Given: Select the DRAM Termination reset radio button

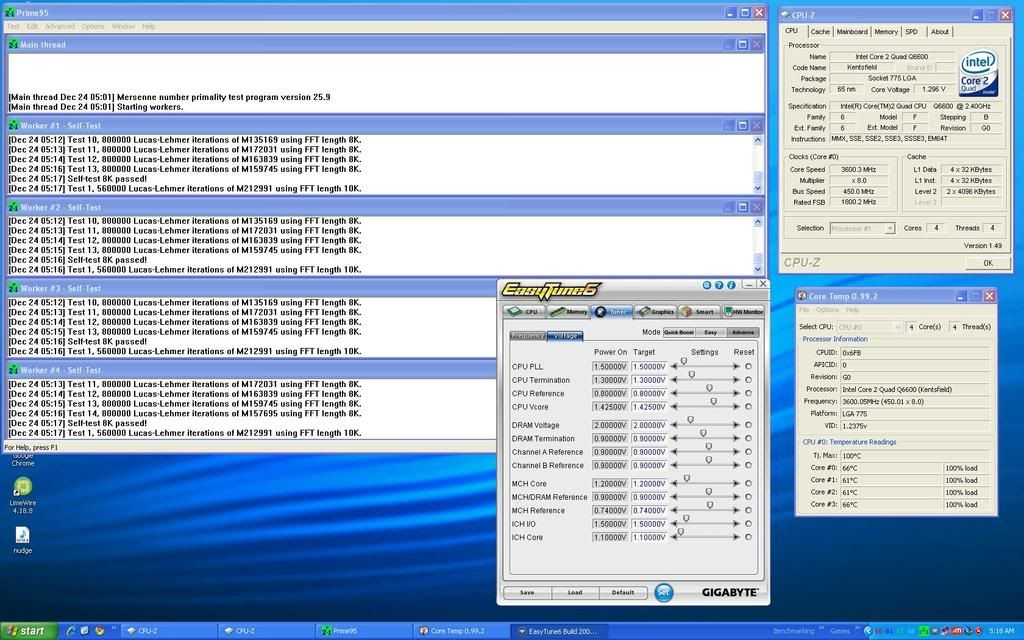Looking at the screenshot, I should (x=748, y=439).
